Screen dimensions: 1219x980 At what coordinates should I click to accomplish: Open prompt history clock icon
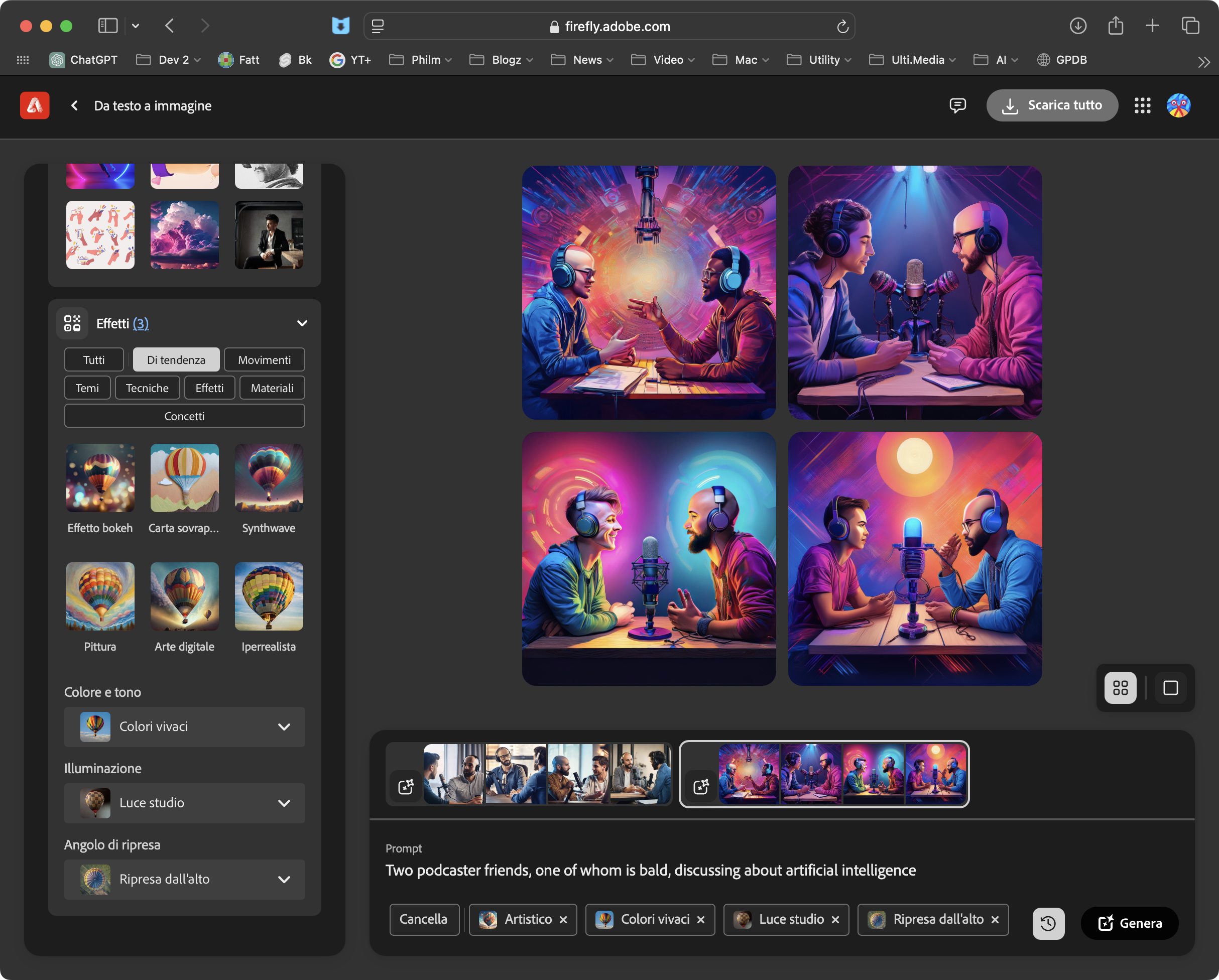(1048, 923)
